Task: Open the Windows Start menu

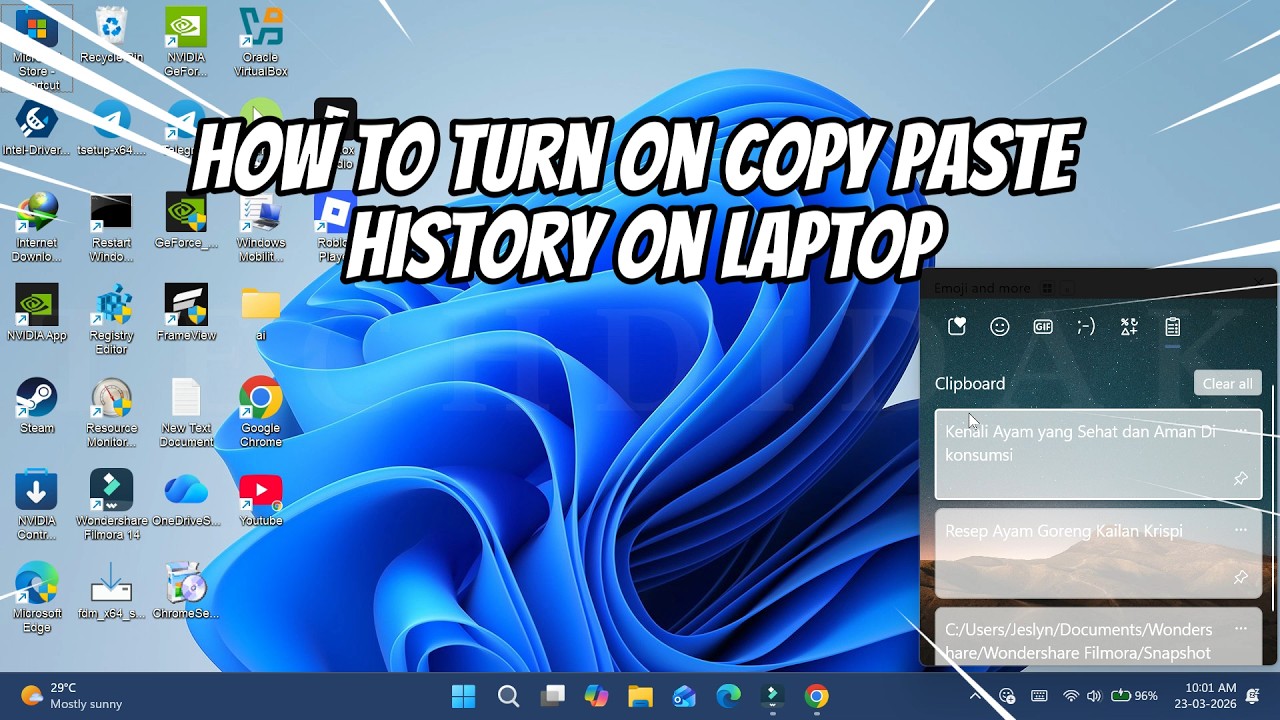Action: (464, 696)
